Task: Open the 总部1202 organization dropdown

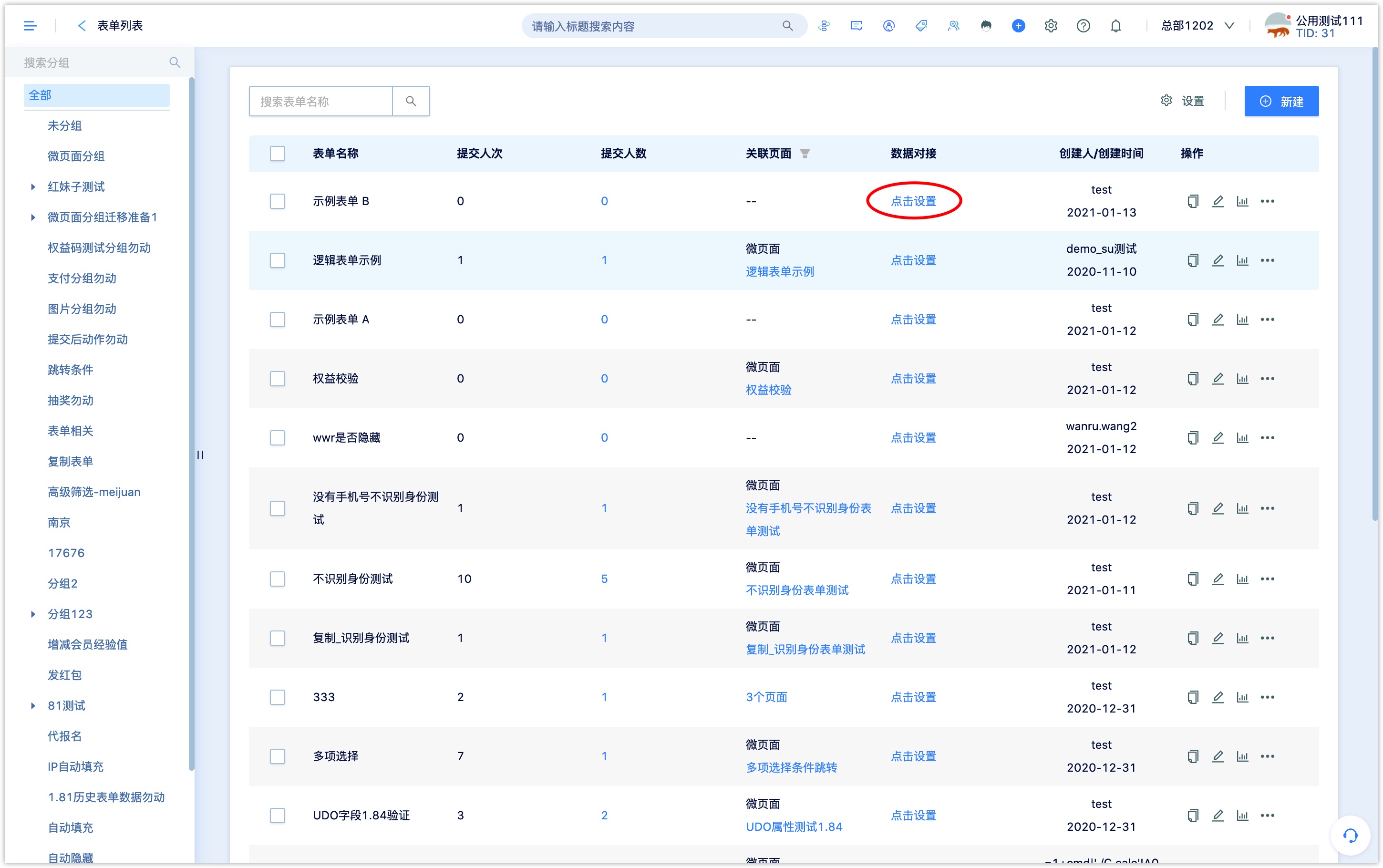Action: (1197, 26)
